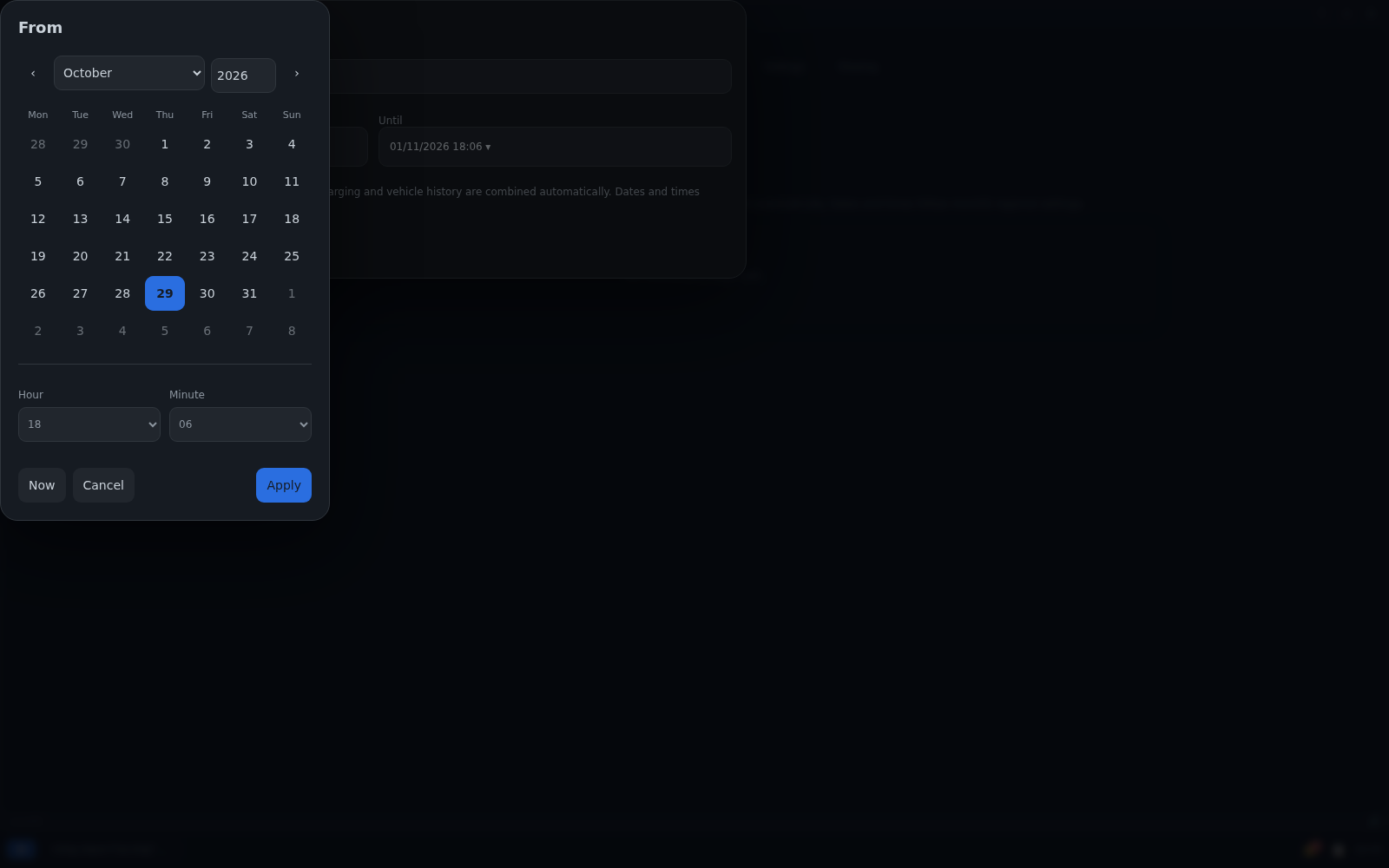Select day 31 in the calendar
The height and width of the screenshot is (868, 1389).
pyautogui.click(x=249, y=293)
